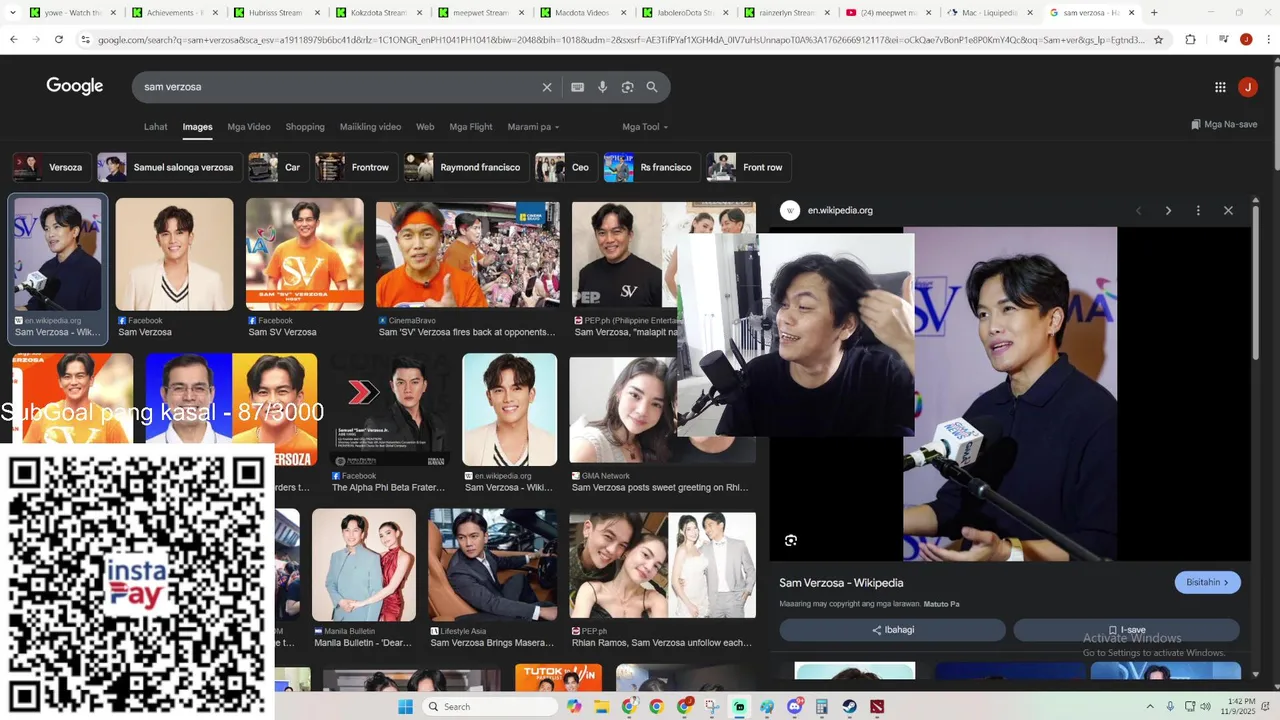Click the Chrome address bar URL
1280x720 pixels.
[620, 40]
